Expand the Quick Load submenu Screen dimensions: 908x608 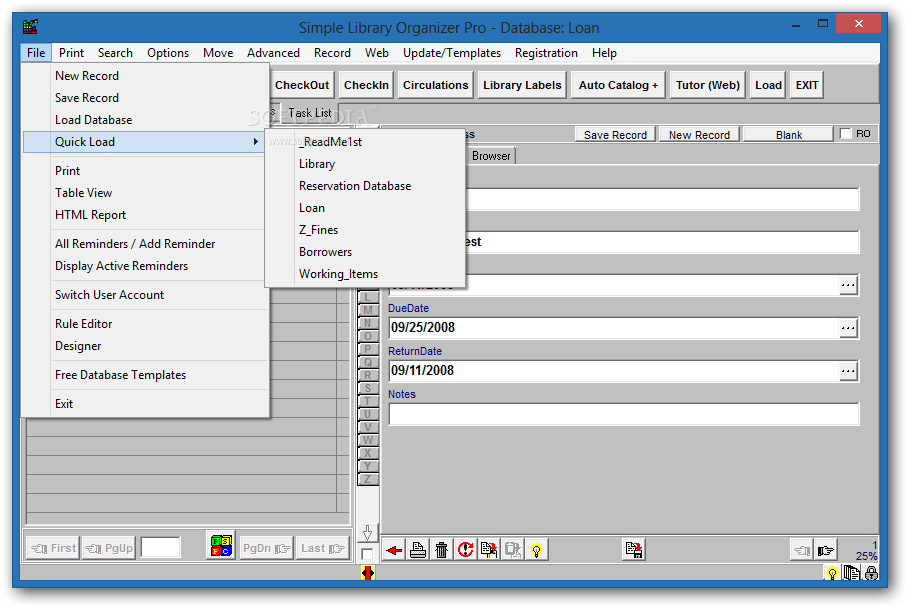click(144, 142)
